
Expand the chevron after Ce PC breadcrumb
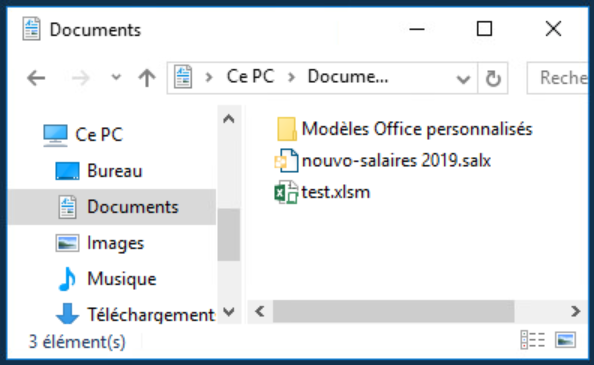[x=291, y=78]
